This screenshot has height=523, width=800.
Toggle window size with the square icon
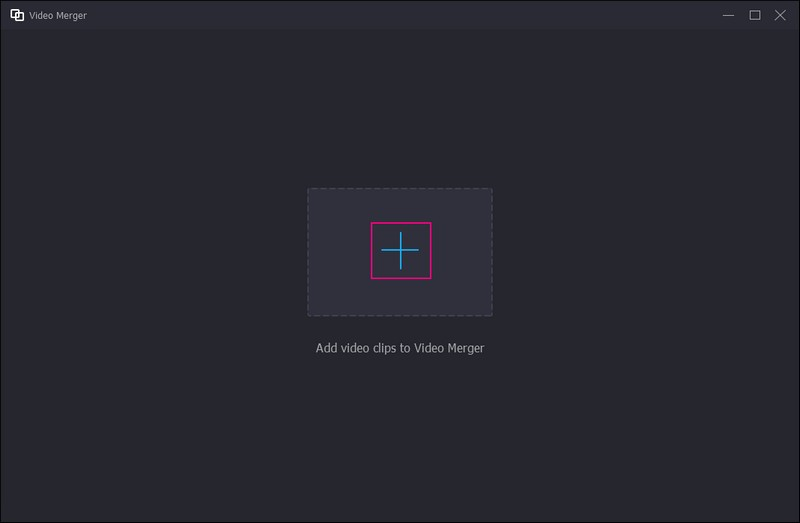[755, 15]
